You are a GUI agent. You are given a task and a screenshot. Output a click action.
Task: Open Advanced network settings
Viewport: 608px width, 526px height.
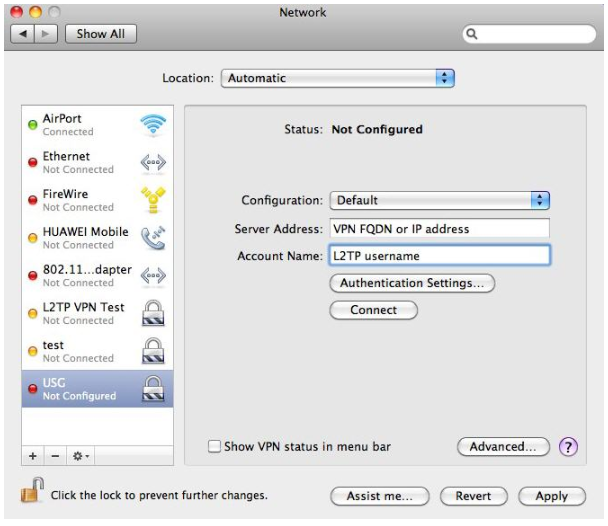(503, 447)
